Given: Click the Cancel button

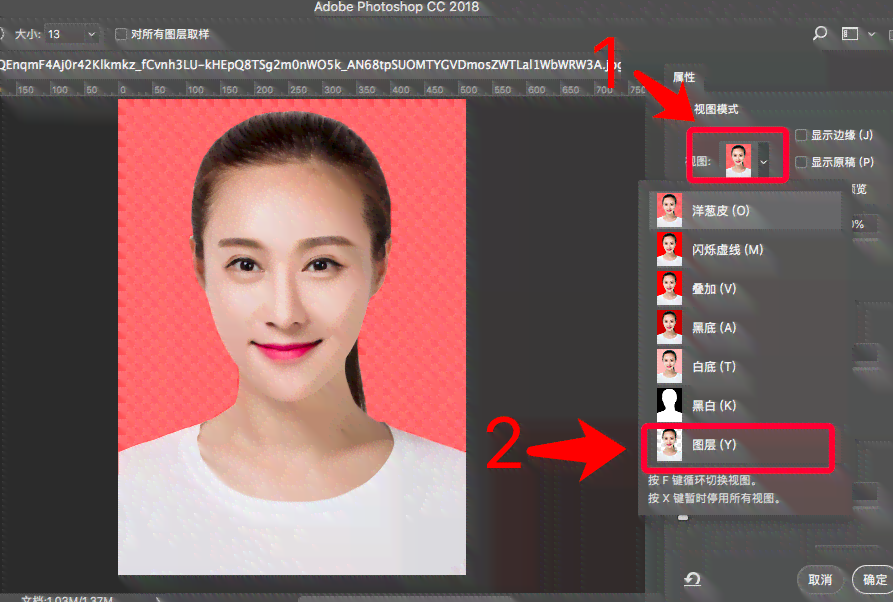Looking at the screenshot, I should click(820, 580).
